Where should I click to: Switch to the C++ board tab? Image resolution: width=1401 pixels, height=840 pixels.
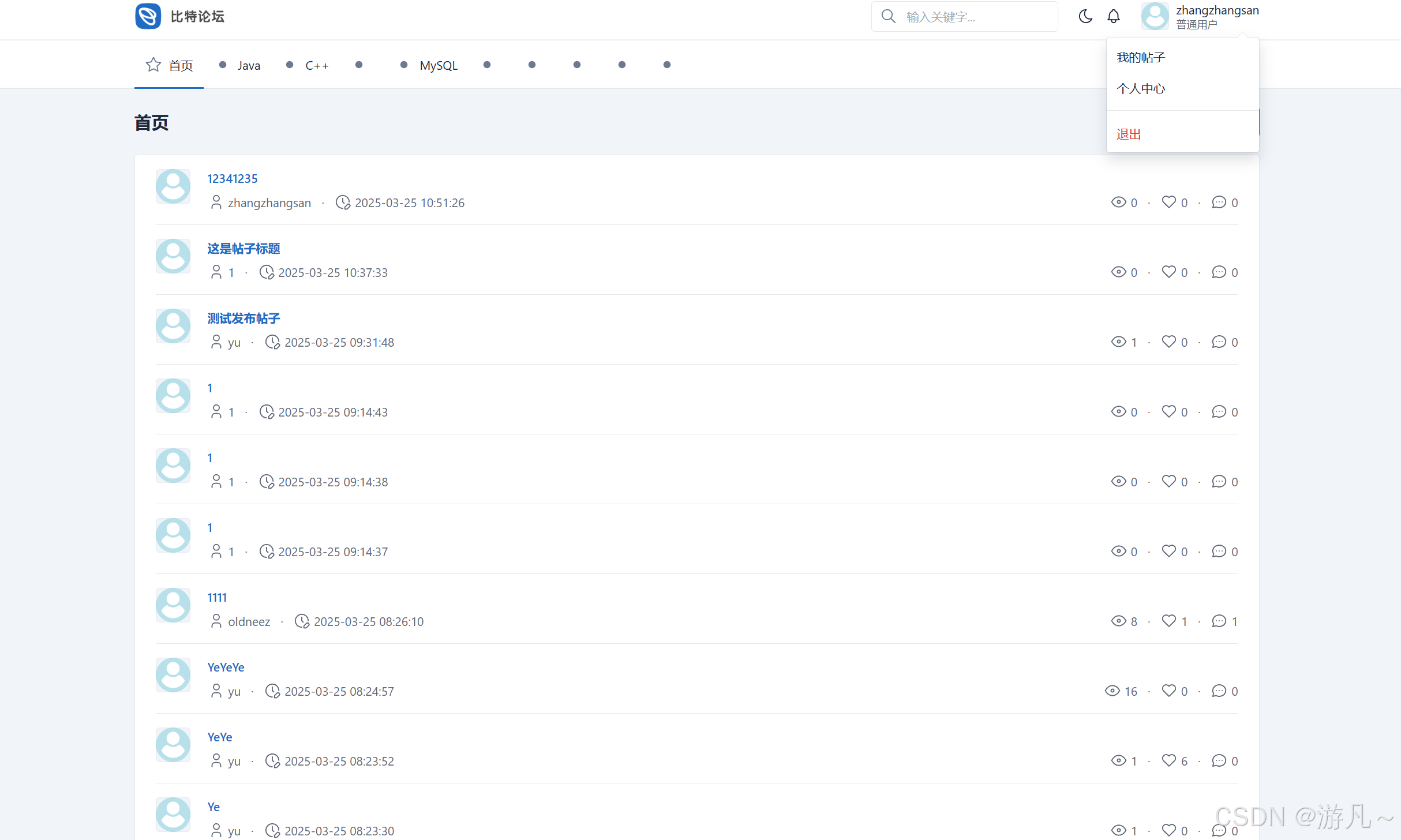pos(316,65)
